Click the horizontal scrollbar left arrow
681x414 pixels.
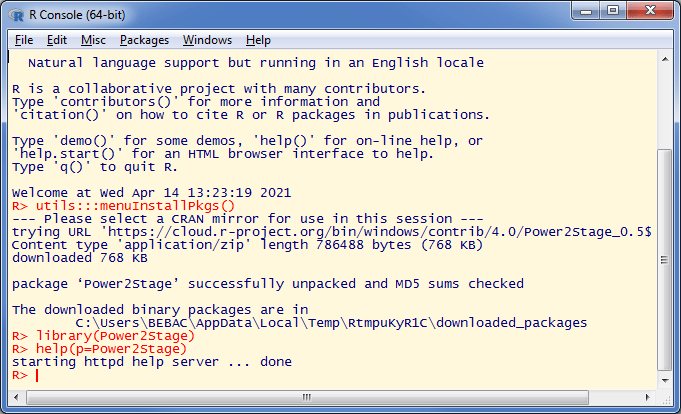14,397
